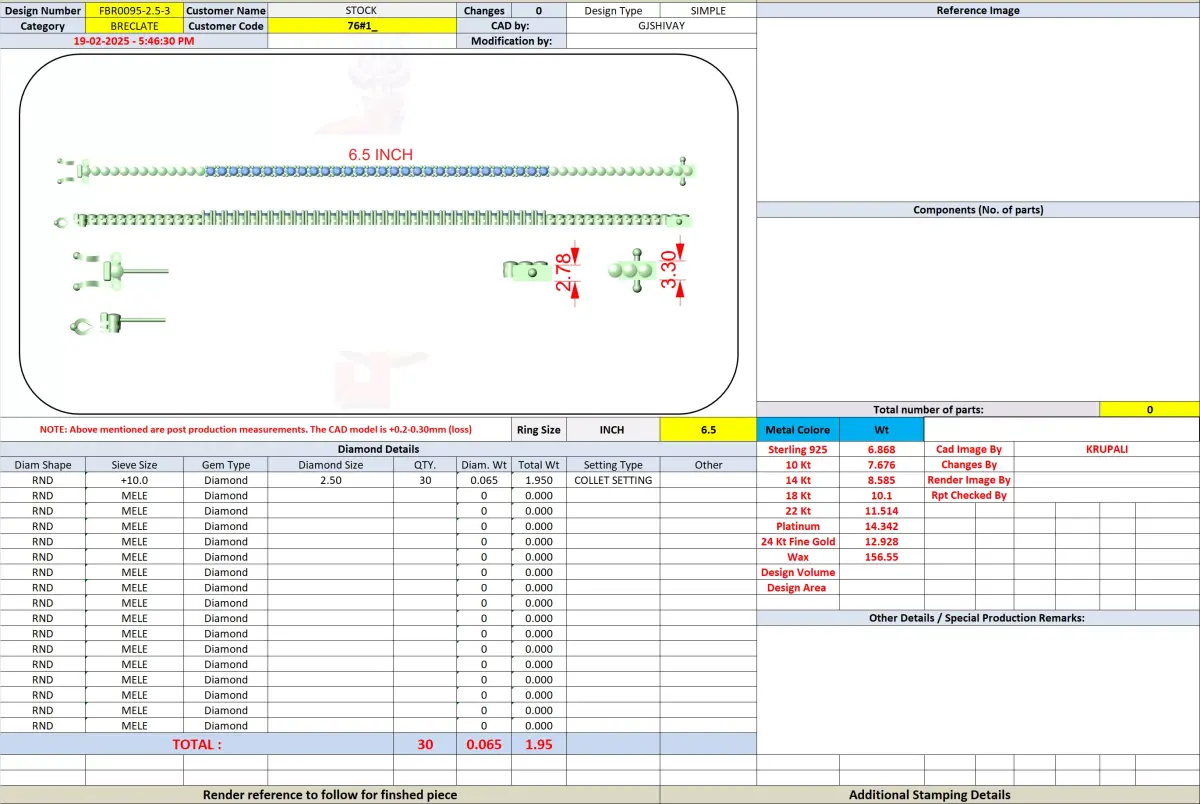Click the customer code cell 76#1_
This screenshot has height=804, width=1200.
(x=361, y=26)
